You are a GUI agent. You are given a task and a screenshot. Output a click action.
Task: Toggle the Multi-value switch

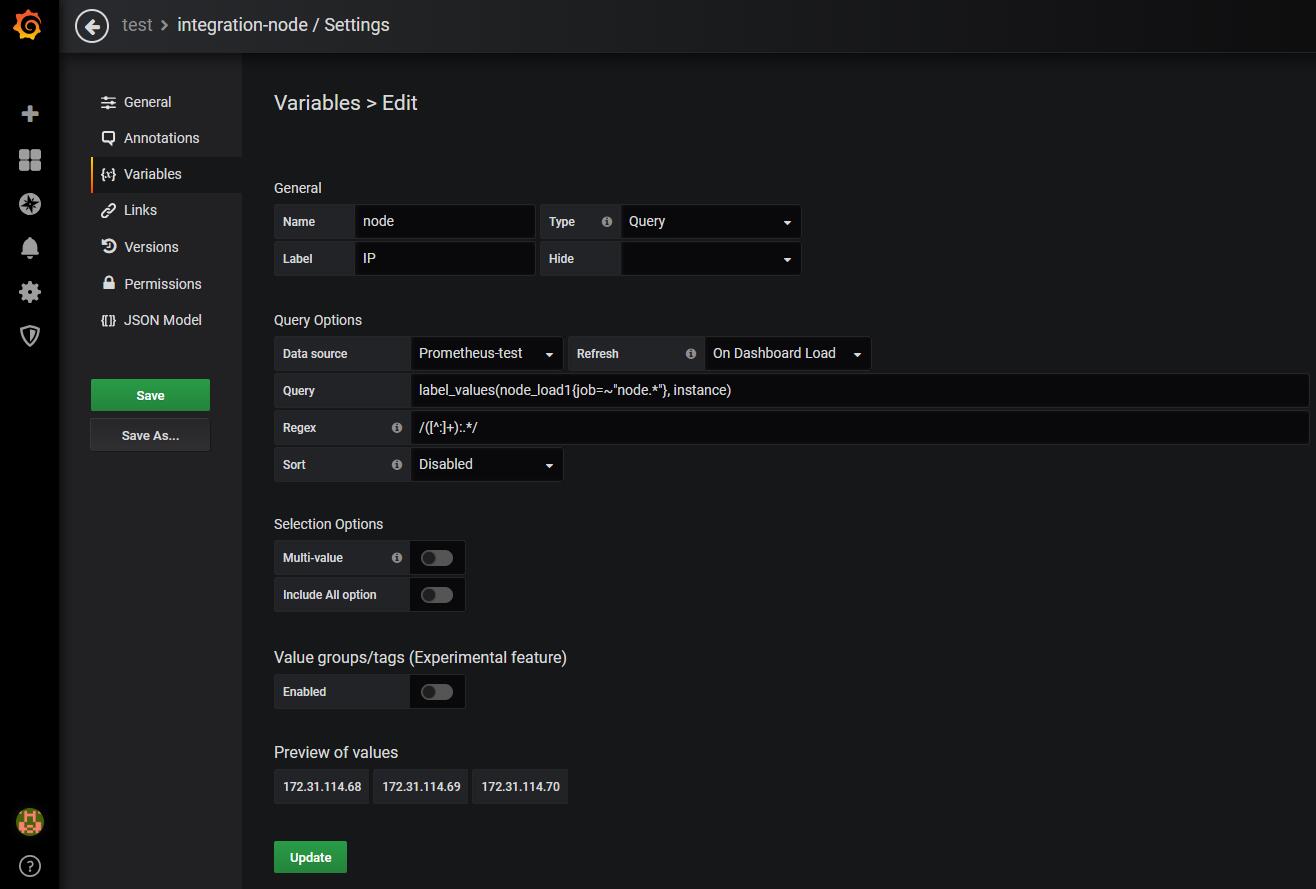tap(437, 558)
